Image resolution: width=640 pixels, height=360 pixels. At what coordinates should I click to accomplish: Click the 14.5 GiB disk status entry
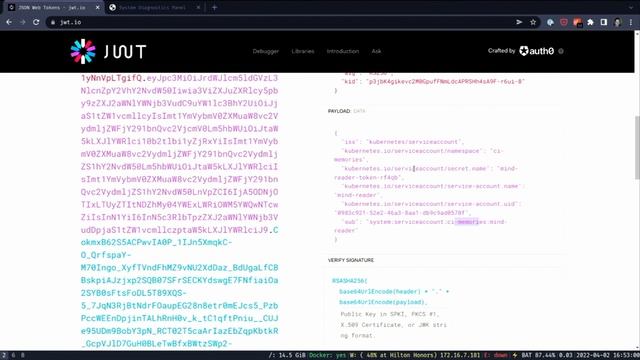[287, 356]
